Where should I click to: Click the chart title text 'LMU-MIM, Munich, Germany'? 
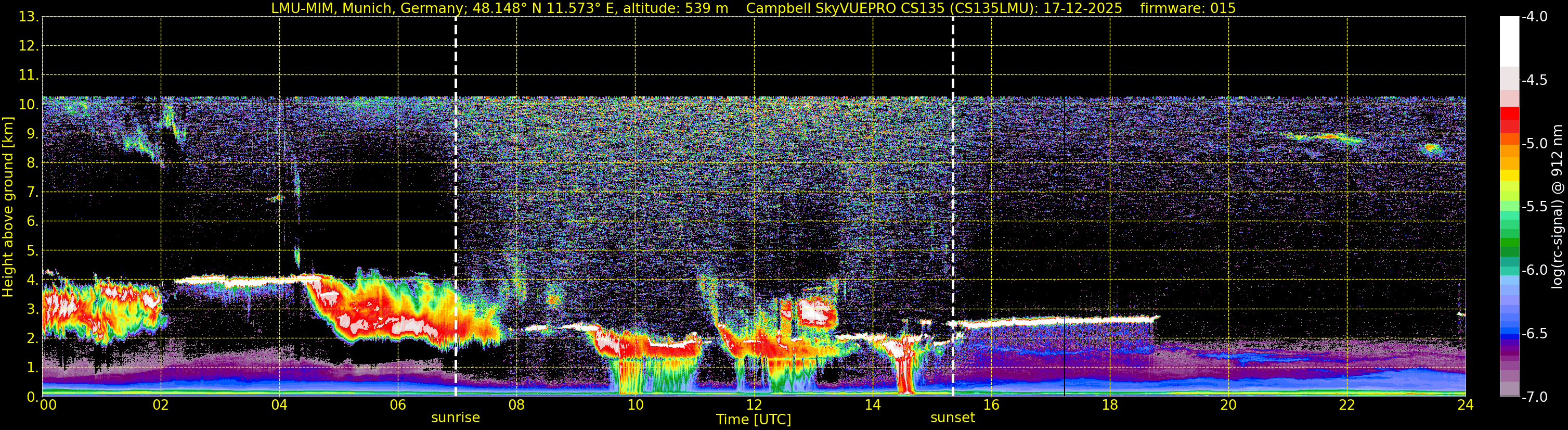coord(369,8)
